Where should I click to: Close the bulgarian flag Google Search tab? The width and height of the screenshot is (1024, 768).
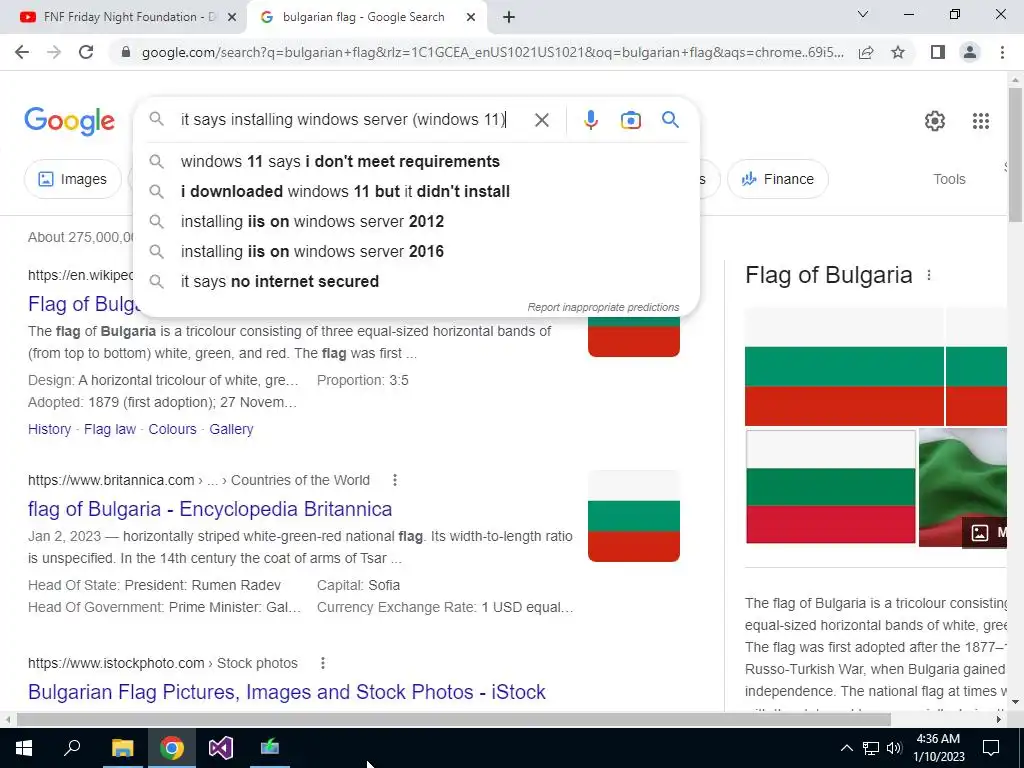(470, 18)
